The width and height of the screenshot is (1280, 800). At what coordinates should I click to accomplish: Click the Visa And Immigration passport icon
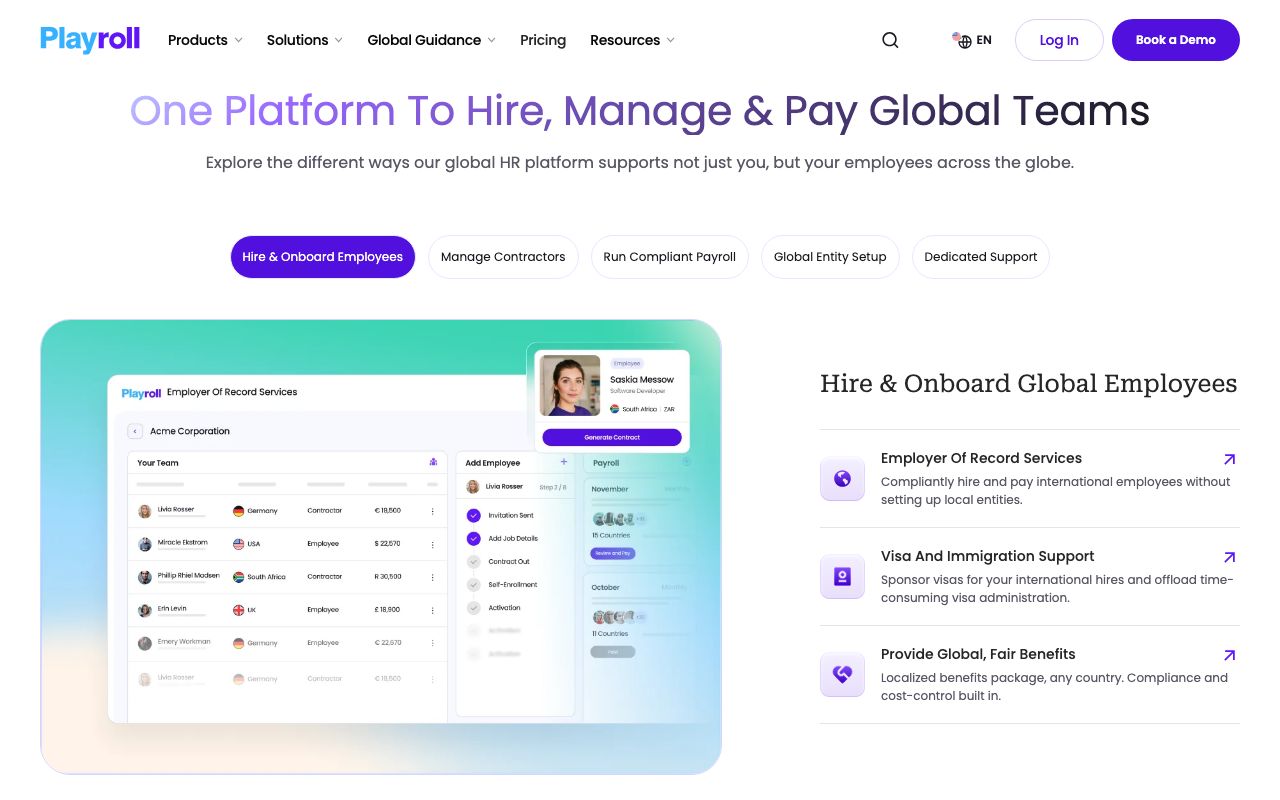click(x=842, y=577)
